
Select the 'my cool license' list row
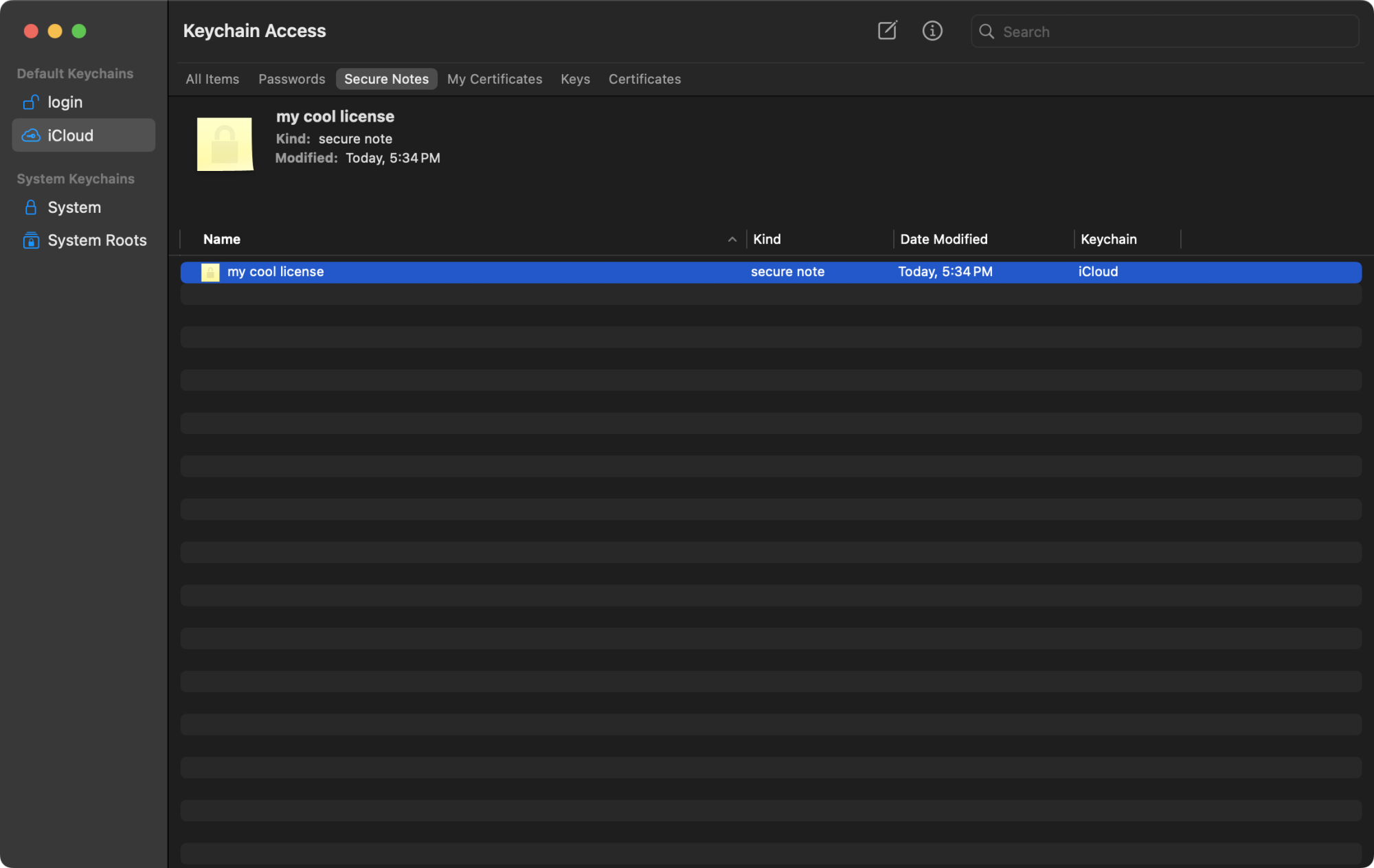pyautogui.click(x=771, y=272)
